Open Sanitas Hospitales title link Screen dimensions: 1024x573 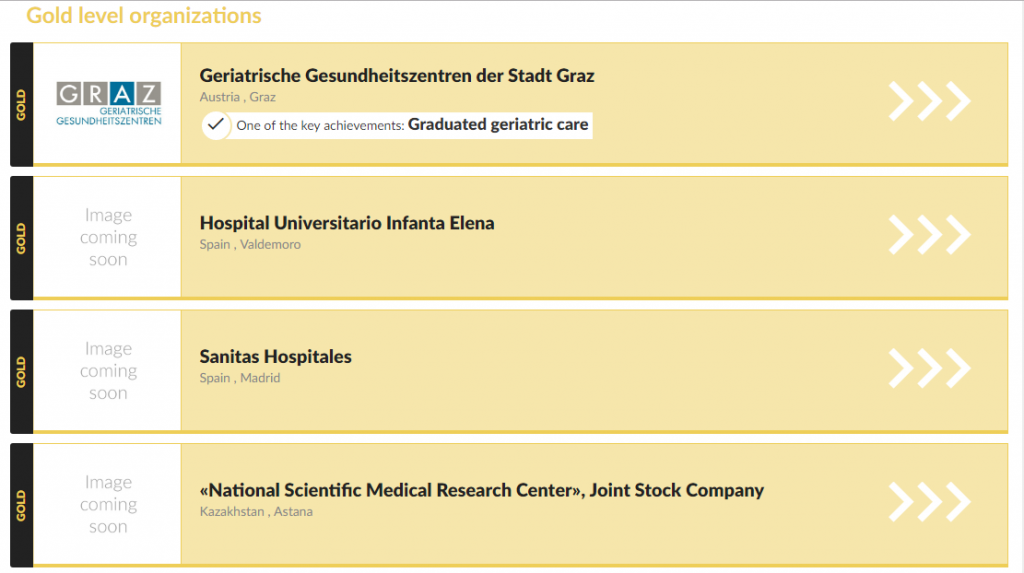click(x=276, y=357)
